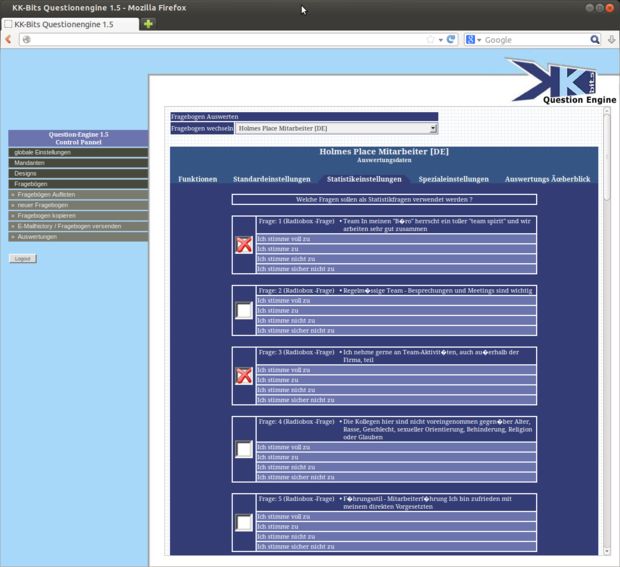
Task: Open the Spezialeinstellungen tab
Action: pos(454,179)
